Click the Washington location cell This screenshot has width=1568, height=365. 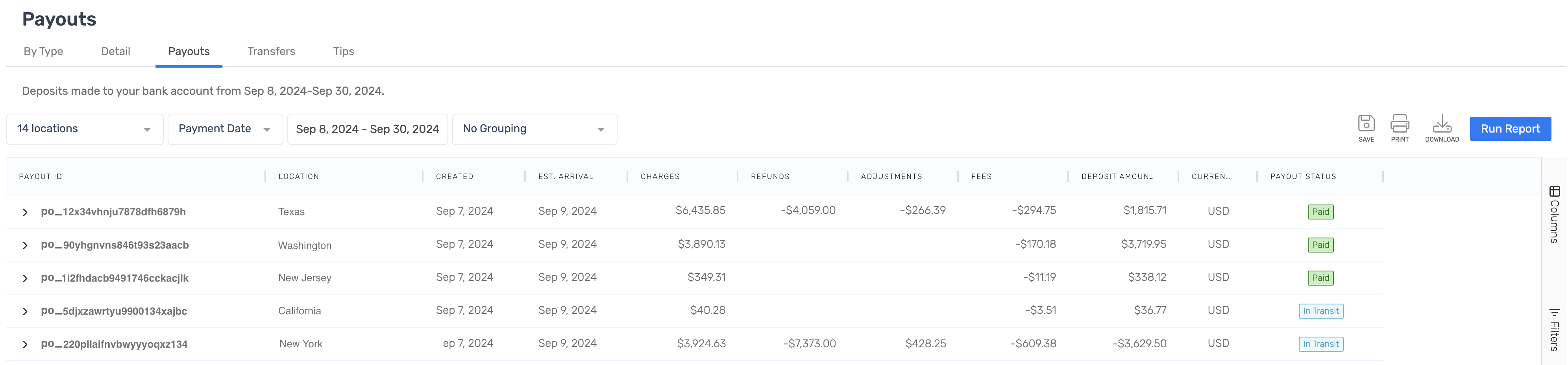pyautogui.click(x=304, y=245)
